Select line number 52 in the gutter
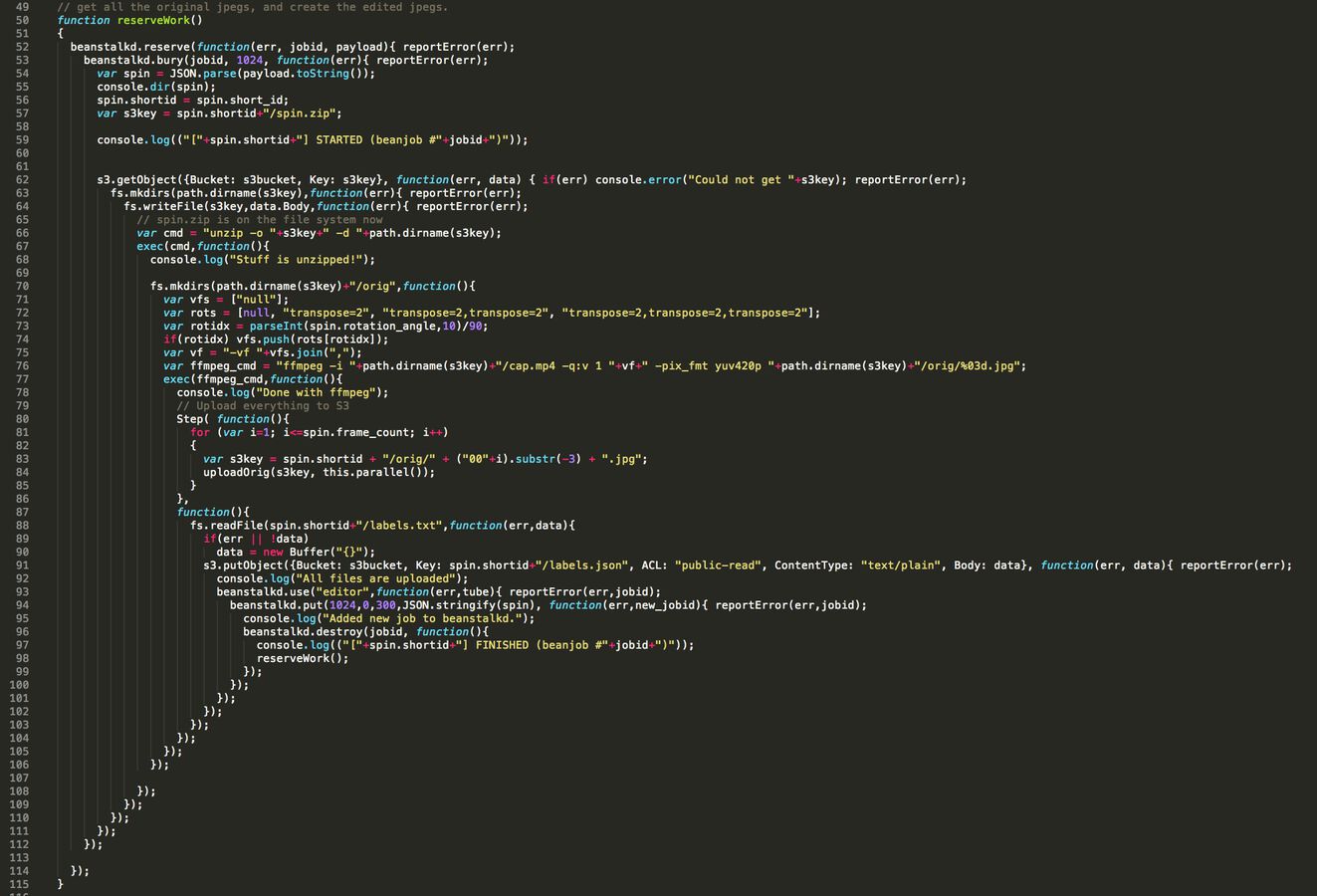Image resolution: width=1317 pixels, height=896 pixels. (x=23, y=46)
